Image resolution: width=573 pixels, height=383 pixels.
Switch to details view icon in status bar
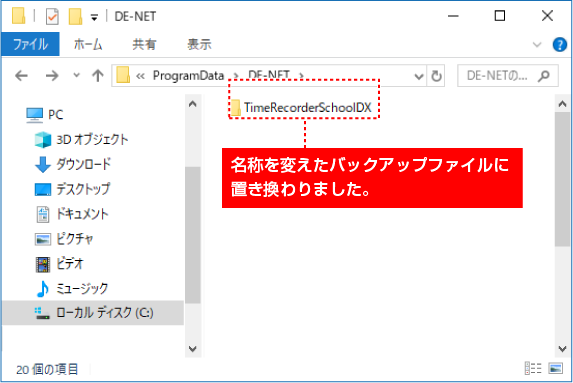click(533, 368)
